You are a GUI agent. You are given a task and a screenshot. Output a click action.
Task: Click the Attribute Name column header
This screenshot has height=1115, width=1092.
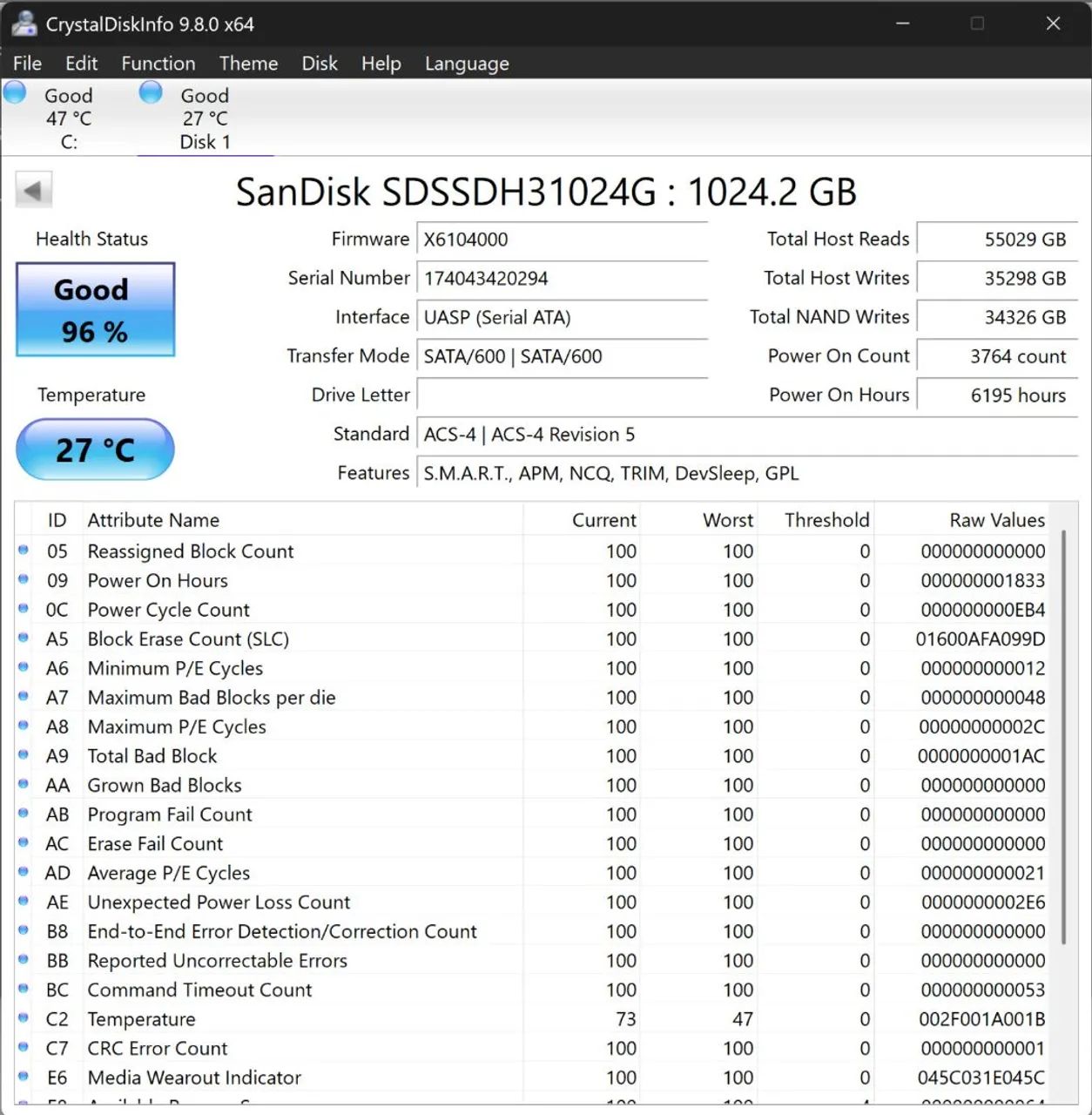tap(303, 520)
